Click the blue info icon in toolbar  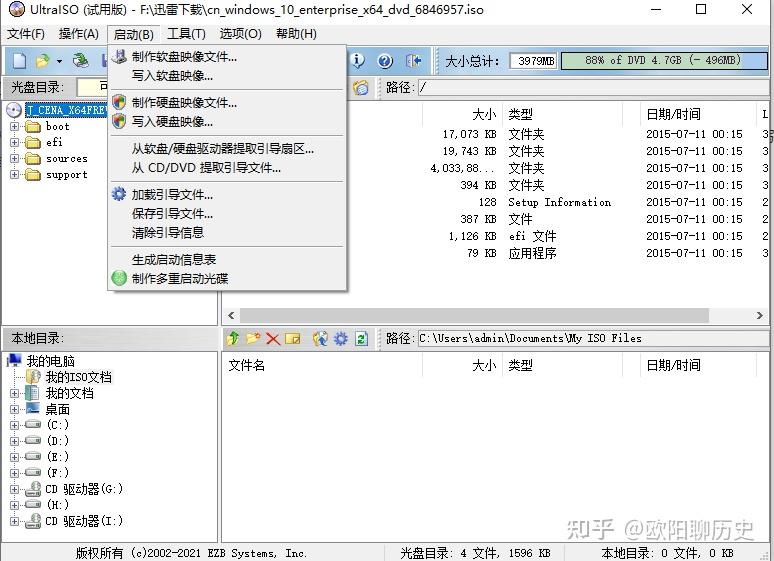point(358,61)
